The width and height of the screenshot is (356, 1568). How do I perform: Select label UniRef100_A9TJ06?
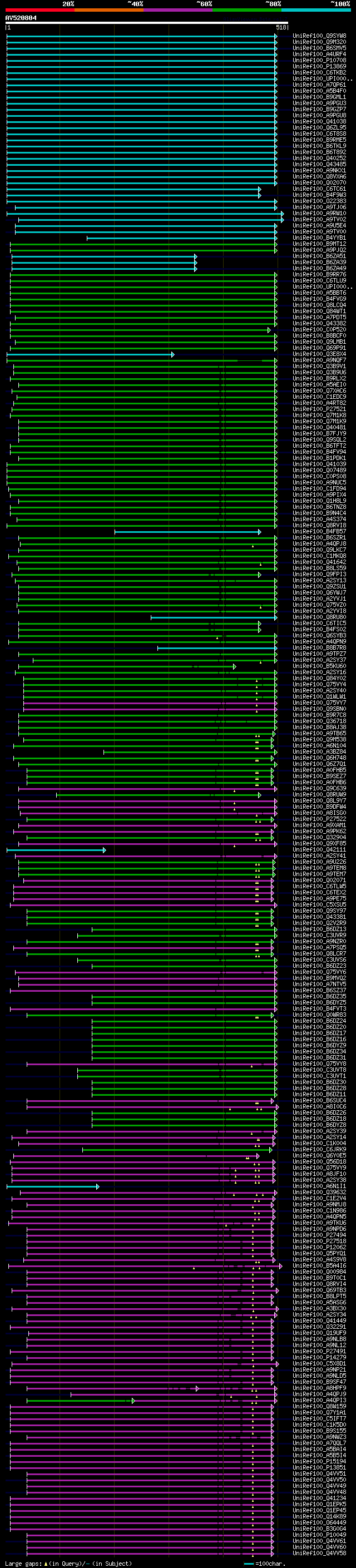(x=319, y=207)
